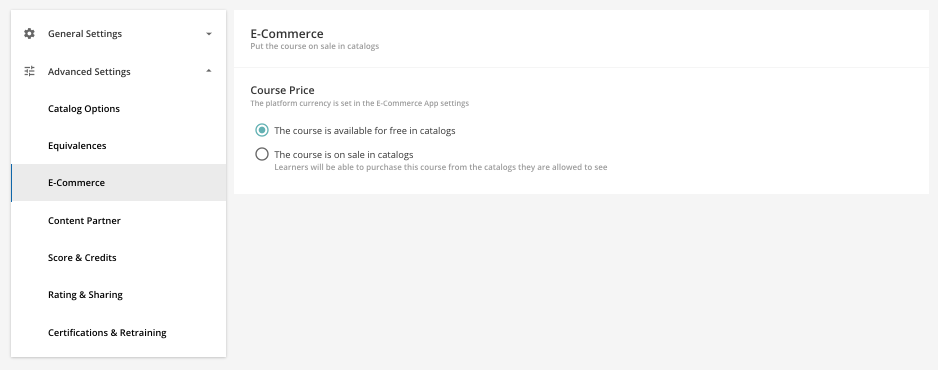Select the E-Commerce sidebar item
Image resolution: width=938 pixels, height=370 pixels.
coord(118,182)
